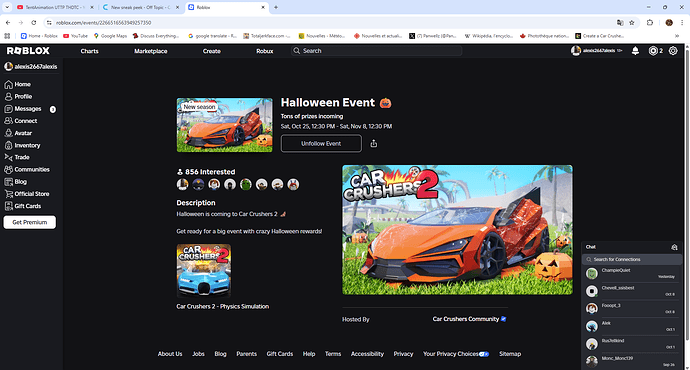Click the browser address bar URL

click(103, 22)
